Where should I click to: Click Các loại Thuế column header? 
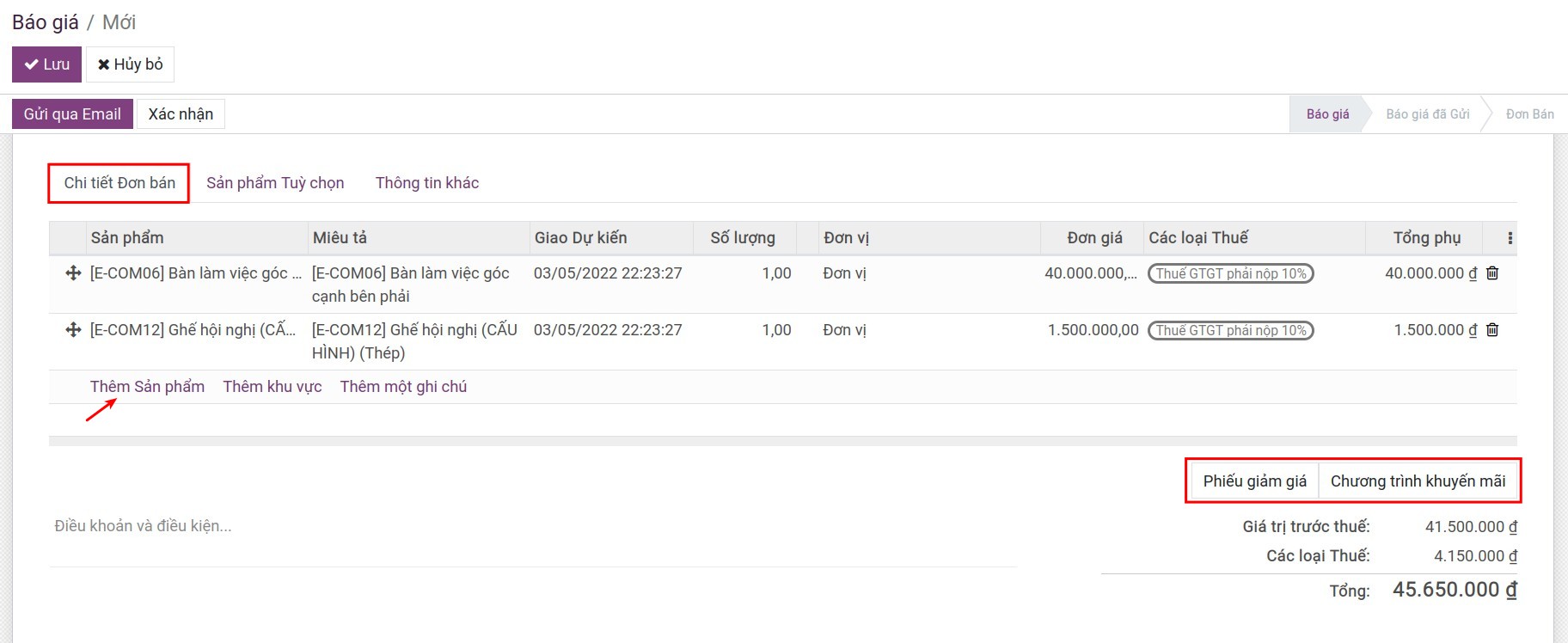tap(1255, 238)
